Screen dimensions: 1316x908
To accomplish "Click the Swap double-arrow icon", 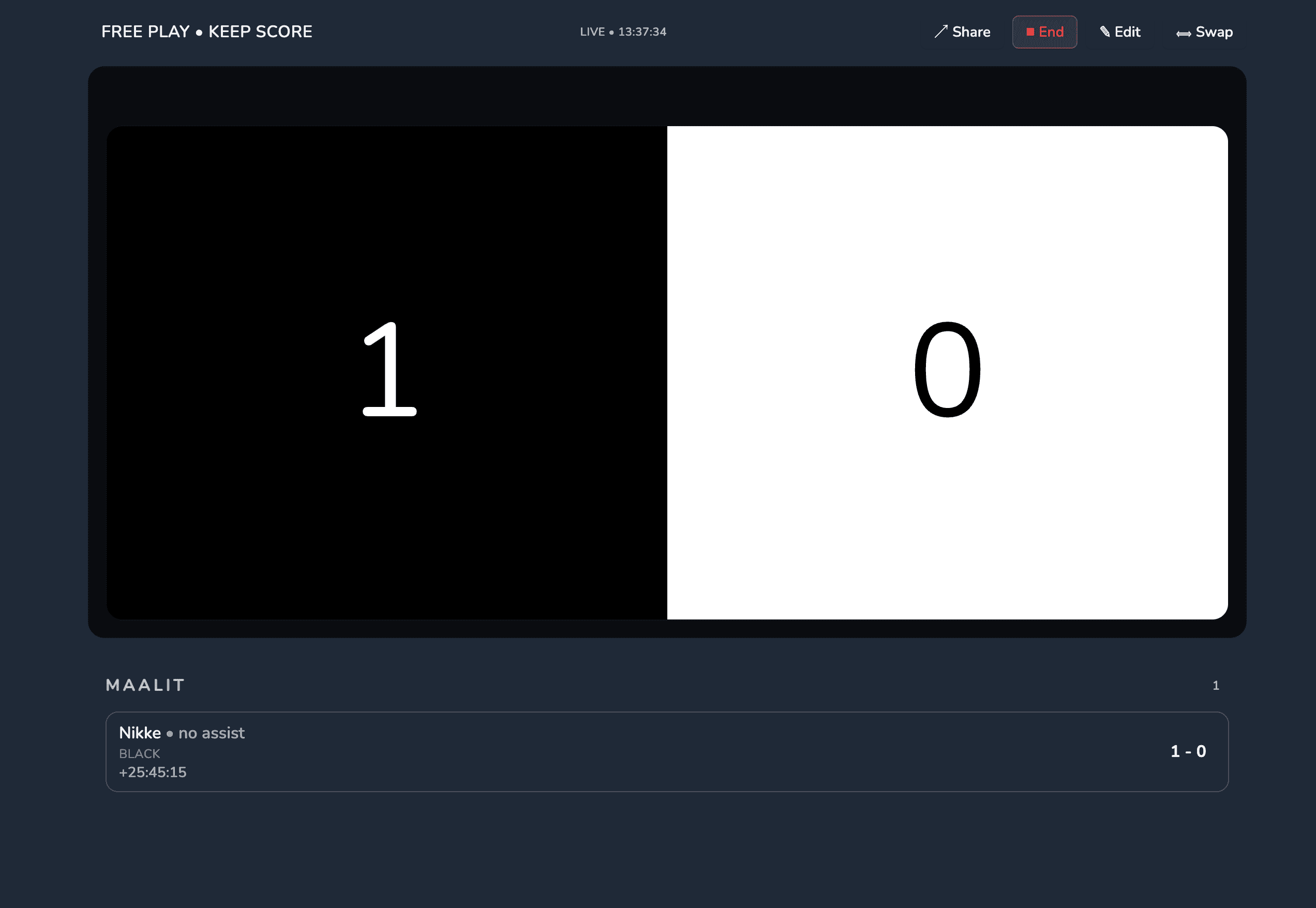I will pos(1184,34).
